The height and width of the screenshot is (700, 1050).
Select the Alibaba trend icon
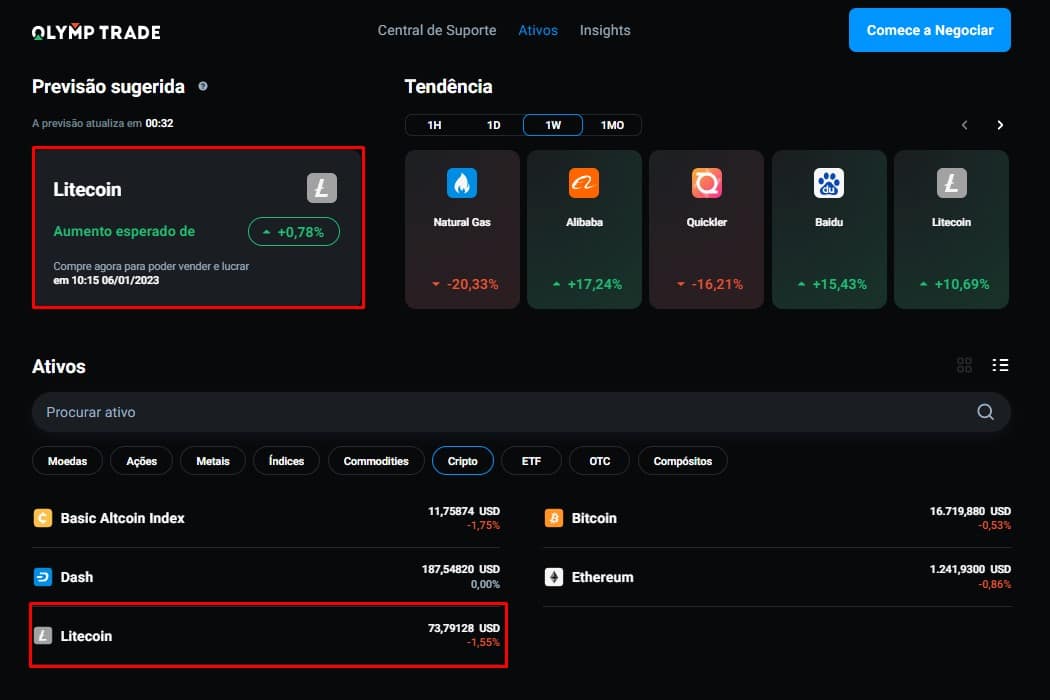click(584, 183)
